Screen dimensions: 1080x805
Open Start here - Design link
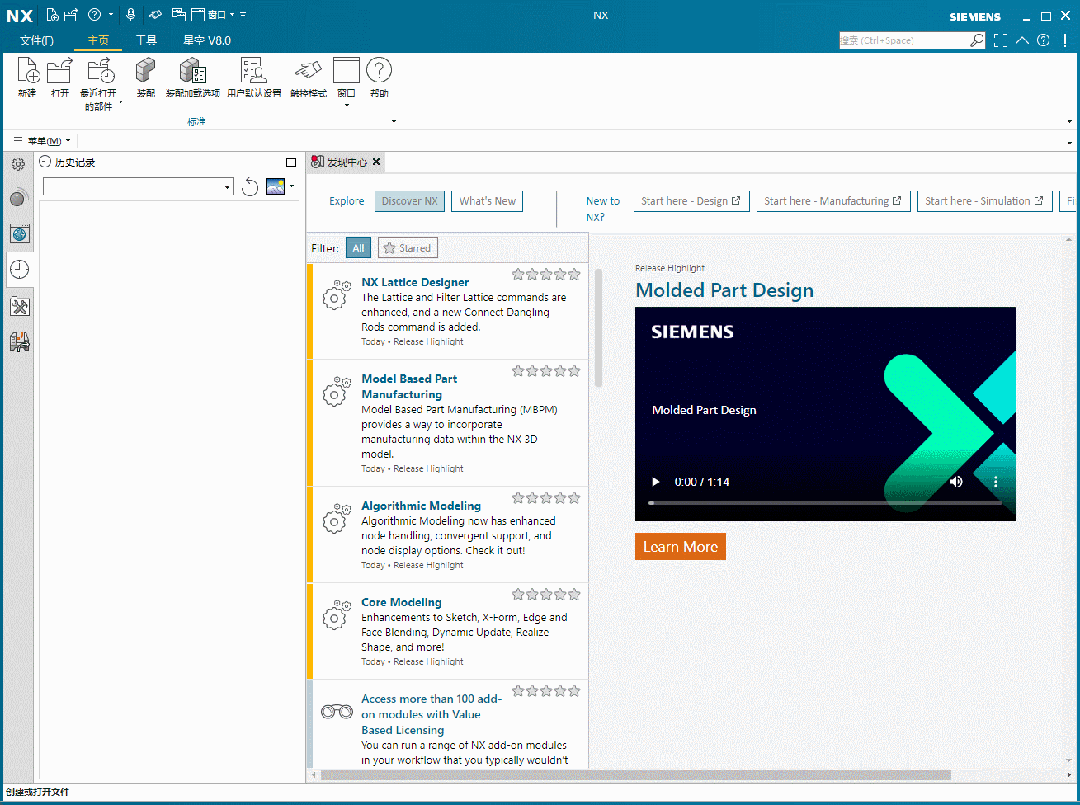click(x=691, y=201)
